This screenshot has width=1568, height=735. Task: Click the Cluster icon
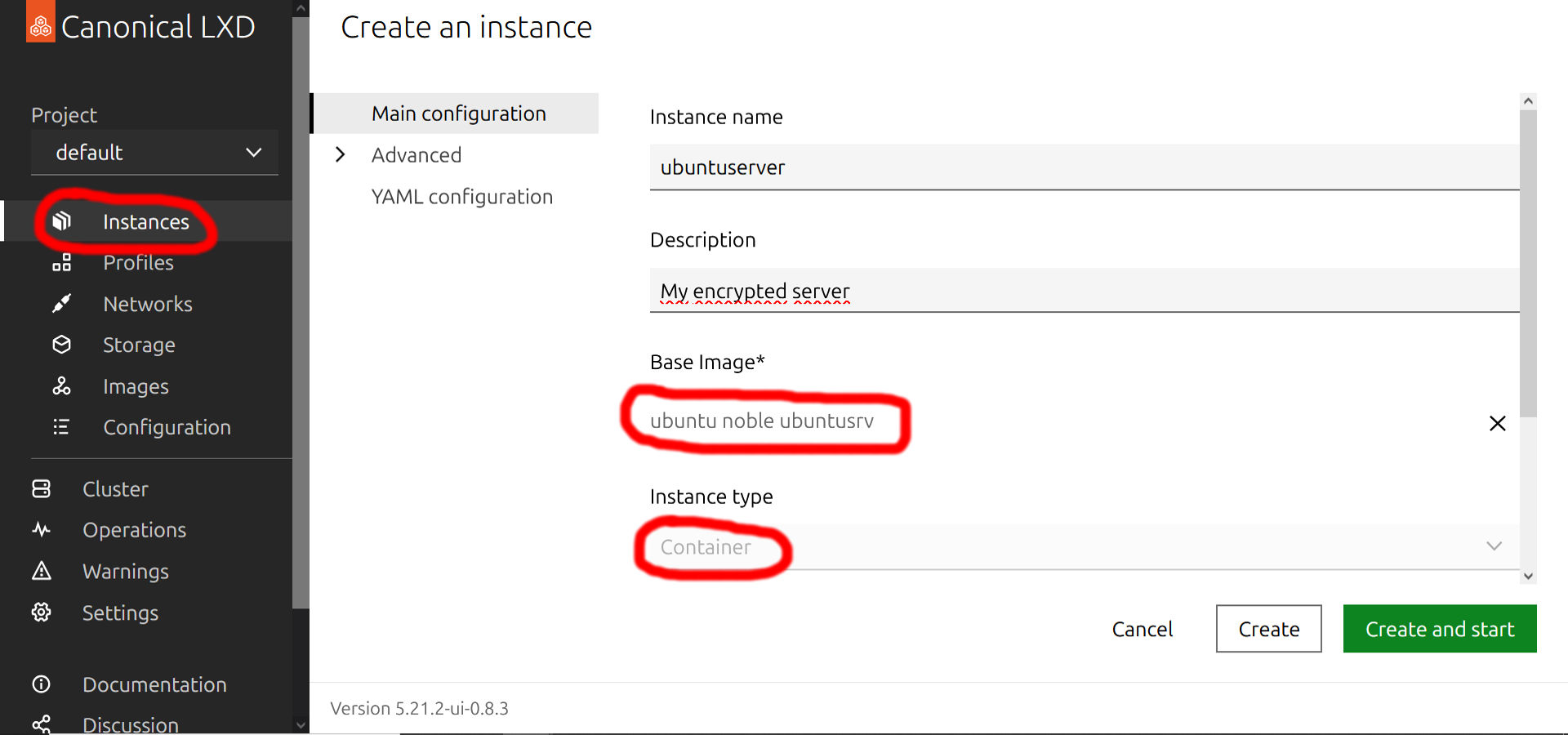pyautogui.click(x=42, y=488)
